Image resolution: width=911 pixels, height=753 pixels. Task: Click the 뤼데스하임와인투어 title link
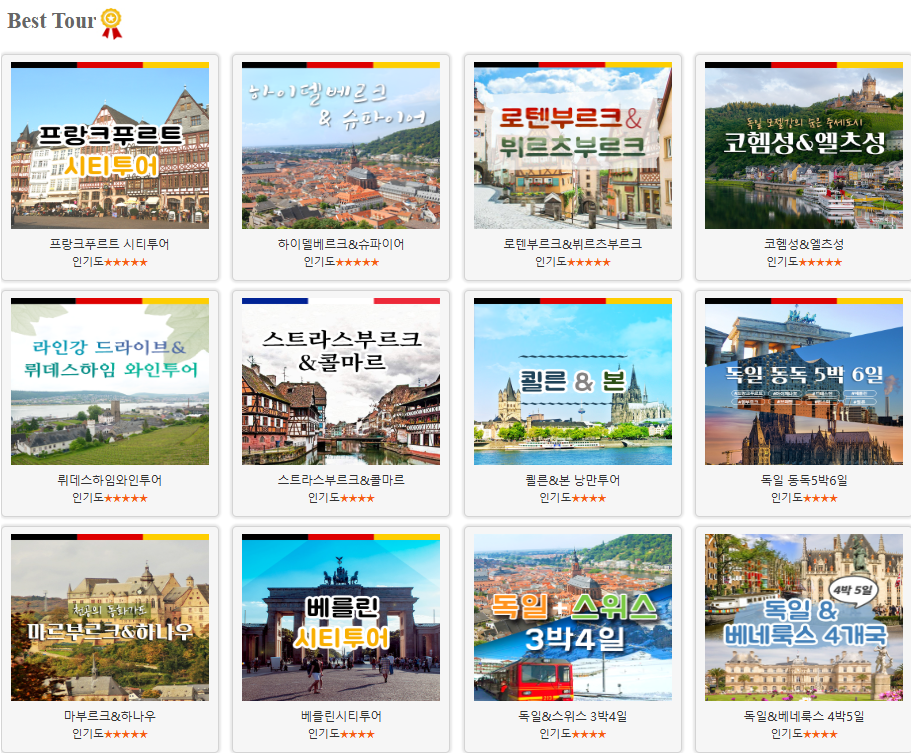pos(110,480)
